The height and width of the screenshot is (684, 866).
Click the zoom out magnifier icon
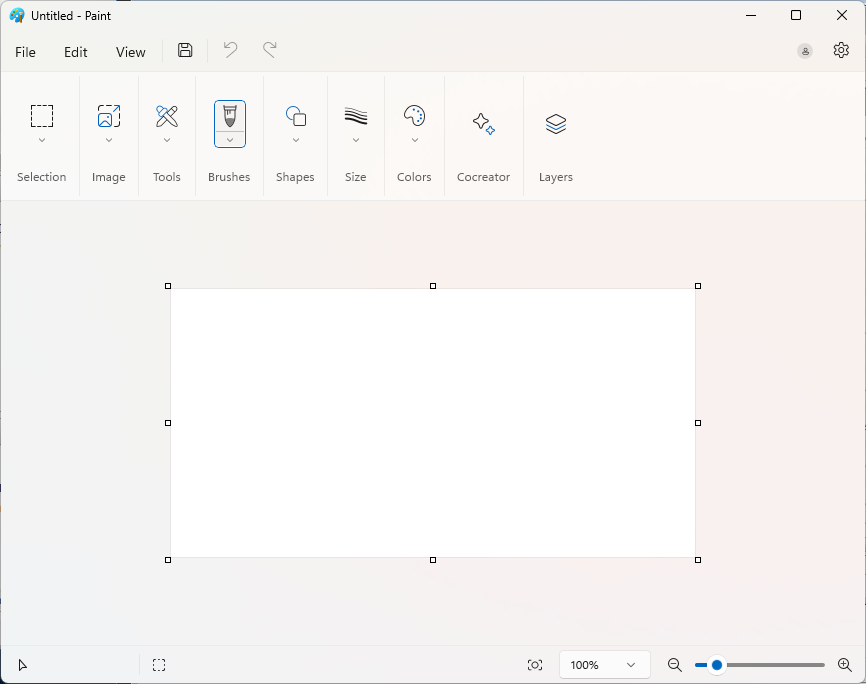click(x=674, y=665)
